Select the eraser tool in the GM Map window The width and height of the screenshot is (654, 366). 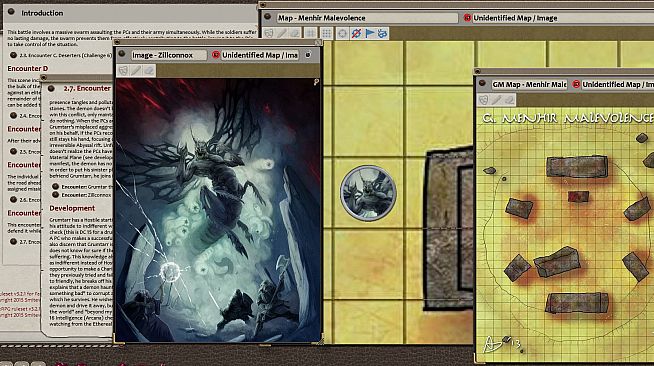tap(509, 100)
